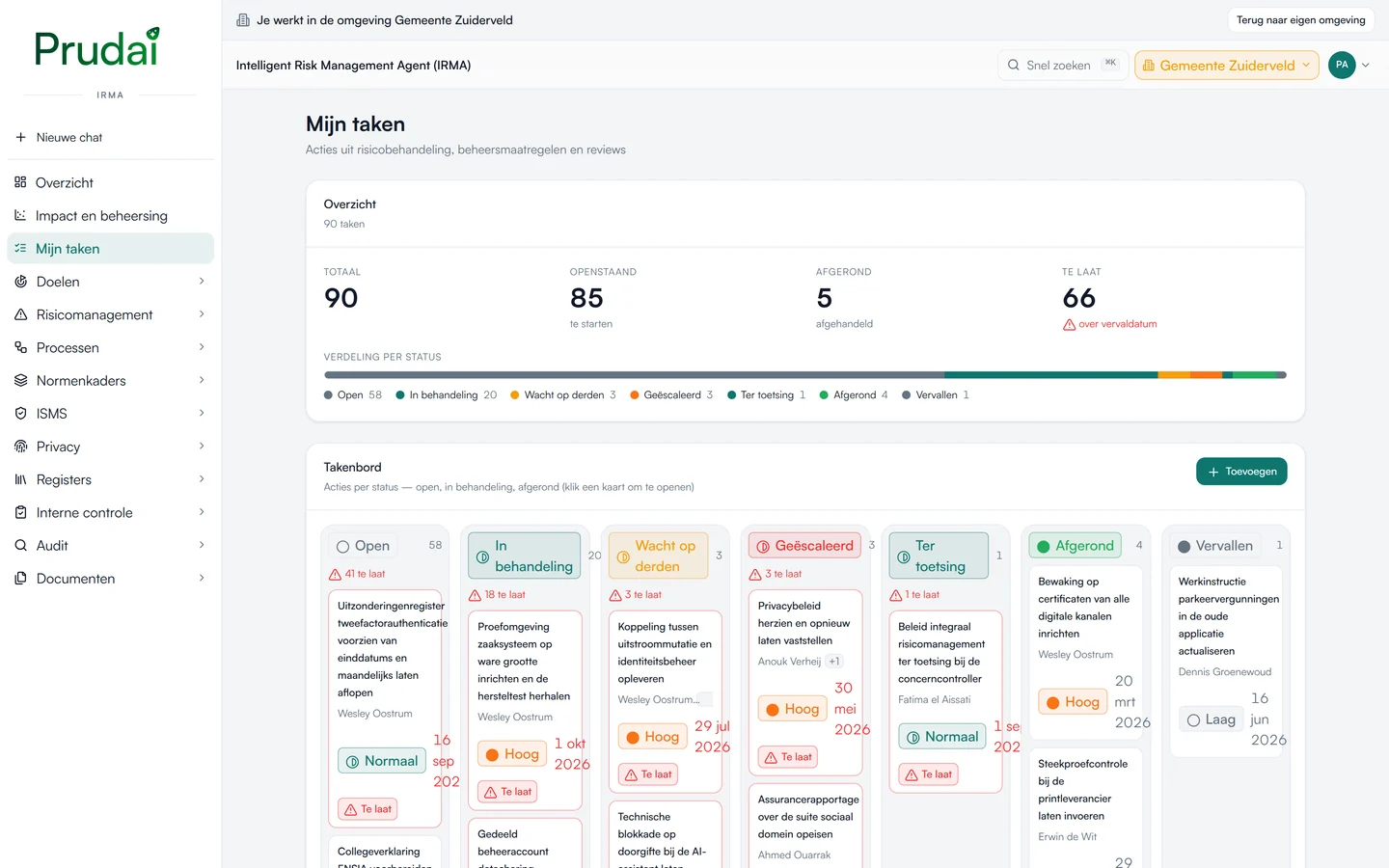This screenshot has width=1389, height=868.
Task: Click the plus icon beside Nieuwe chat
Action: point(20,137)
